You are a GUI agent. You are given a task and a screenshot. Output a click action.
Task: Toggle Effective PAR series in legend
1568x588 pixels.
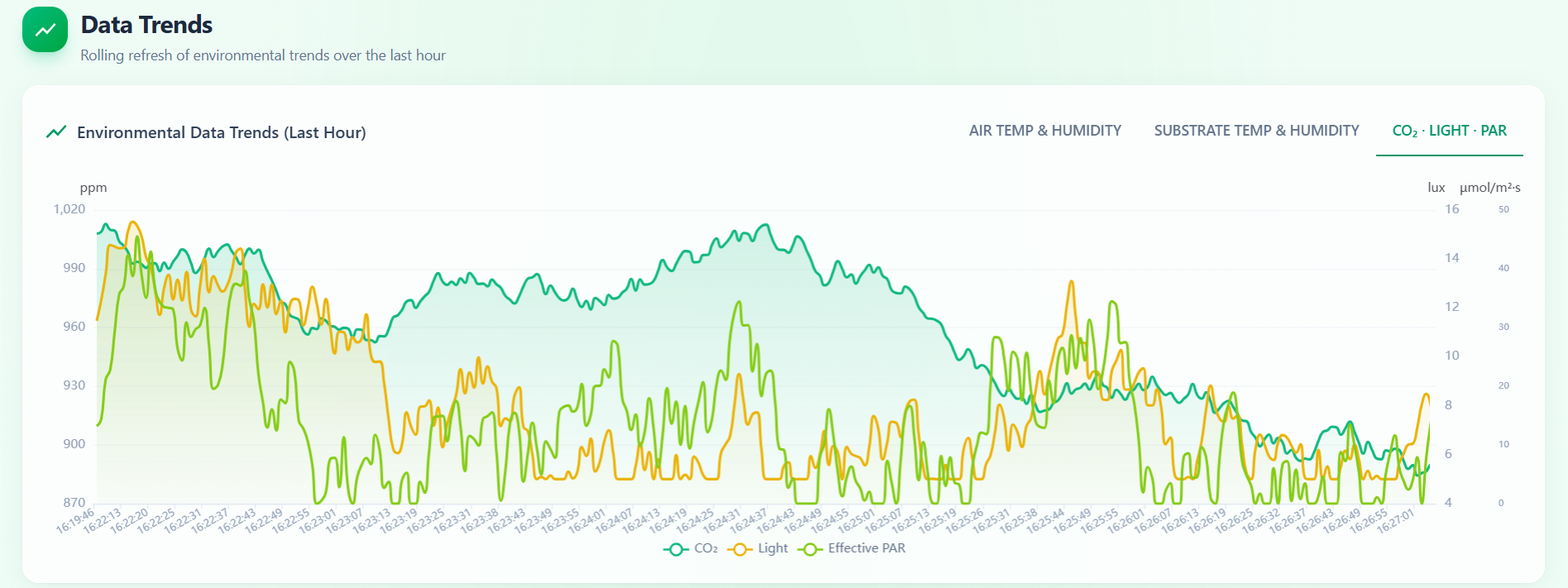tap(852, 548)
